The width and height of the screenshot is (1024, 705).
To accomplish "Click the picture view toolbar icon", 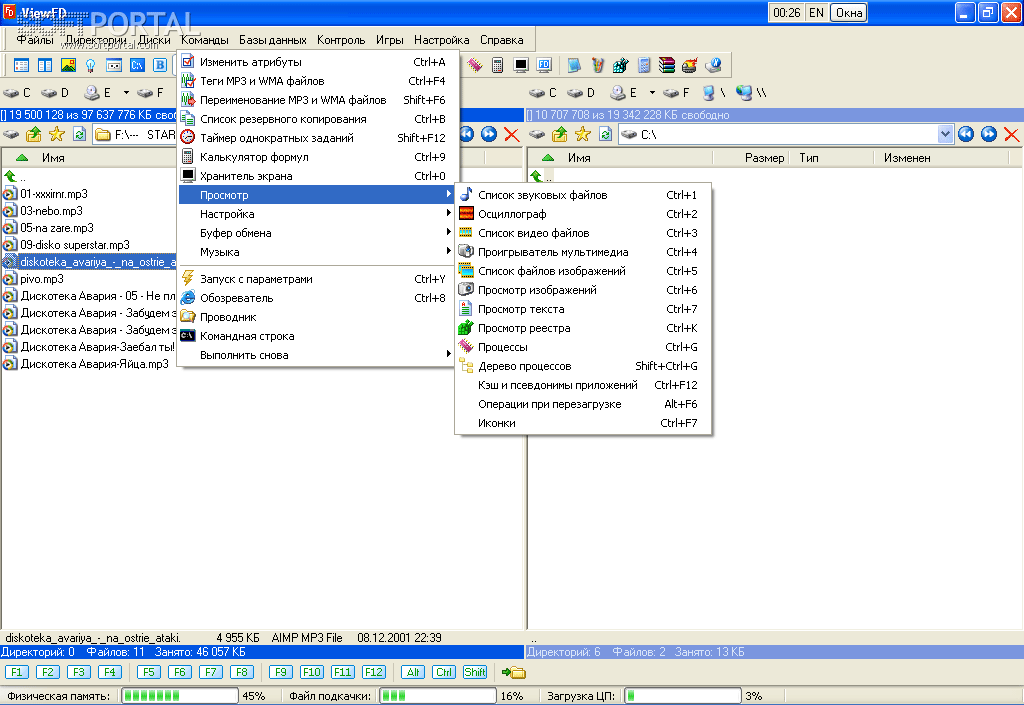I will (x=68, y=65).
